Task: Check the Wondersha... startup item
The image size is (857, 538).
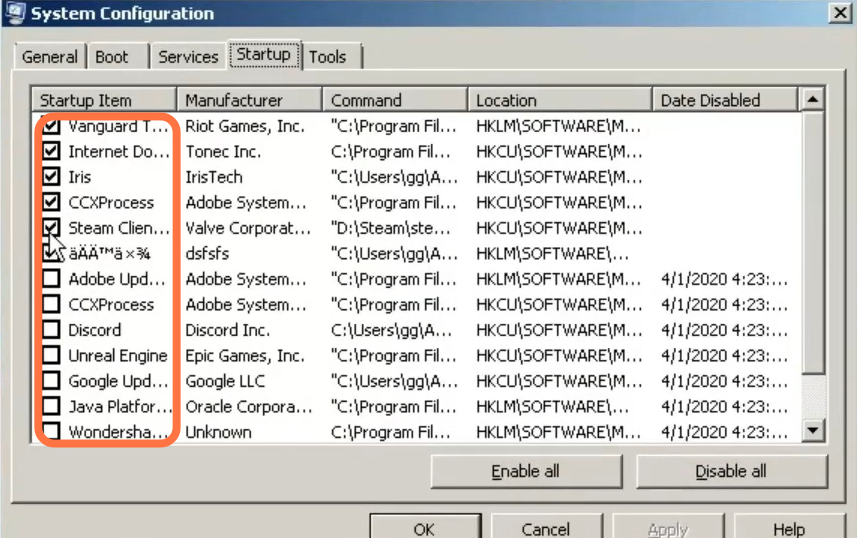Action: coord(51,431)
